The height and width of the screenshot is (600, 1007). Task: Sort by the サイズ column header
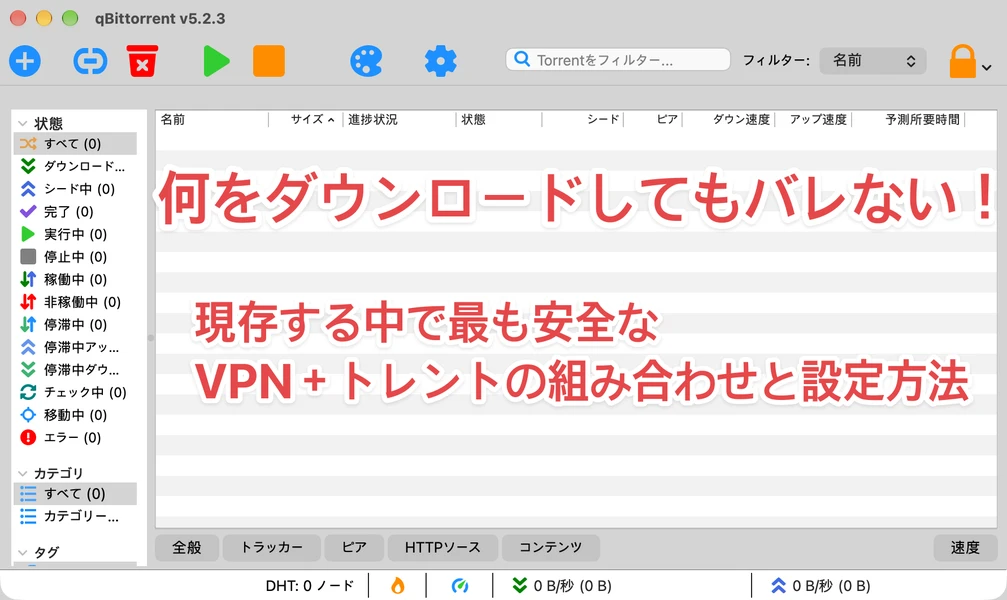pos(306,119)
